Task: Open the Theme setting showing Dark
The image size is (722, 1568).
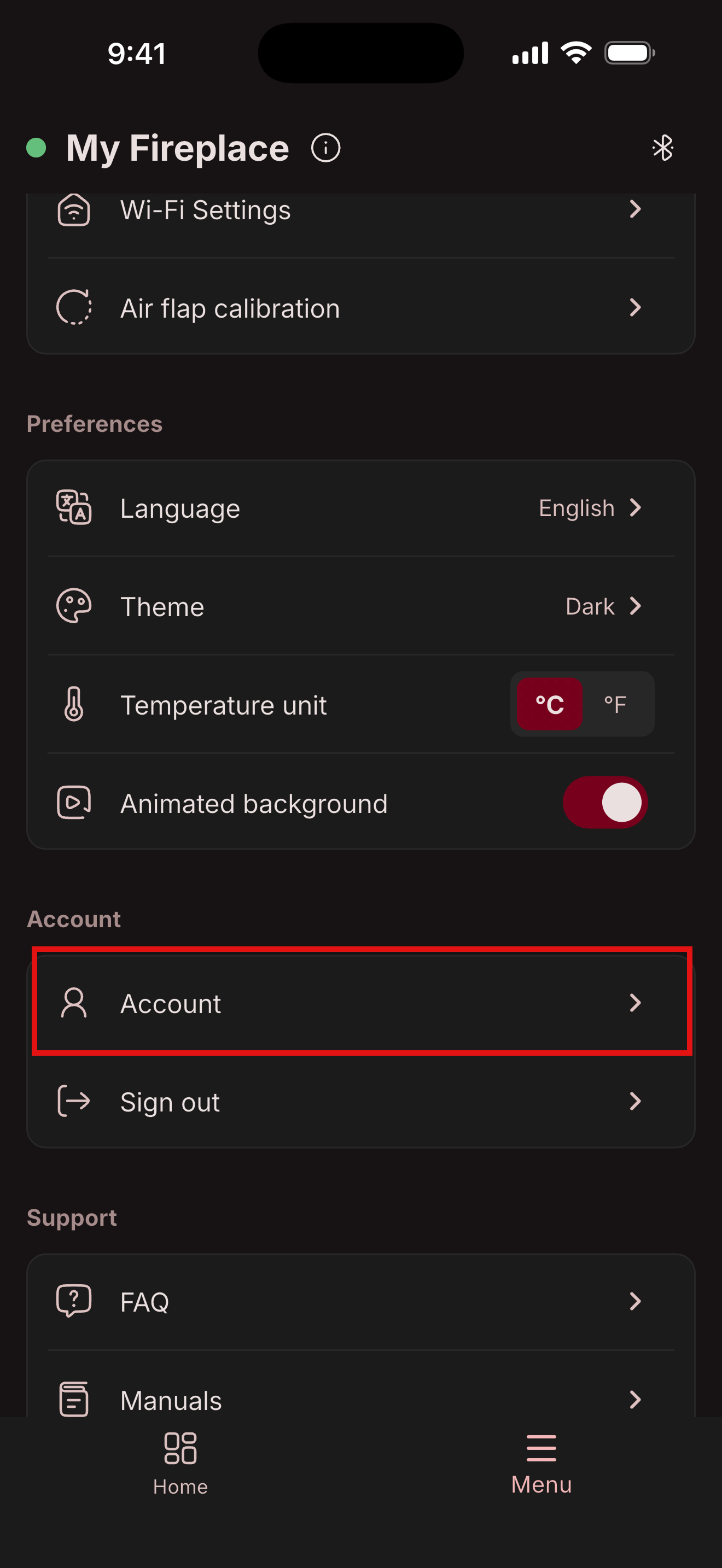Action: (361, 606)
